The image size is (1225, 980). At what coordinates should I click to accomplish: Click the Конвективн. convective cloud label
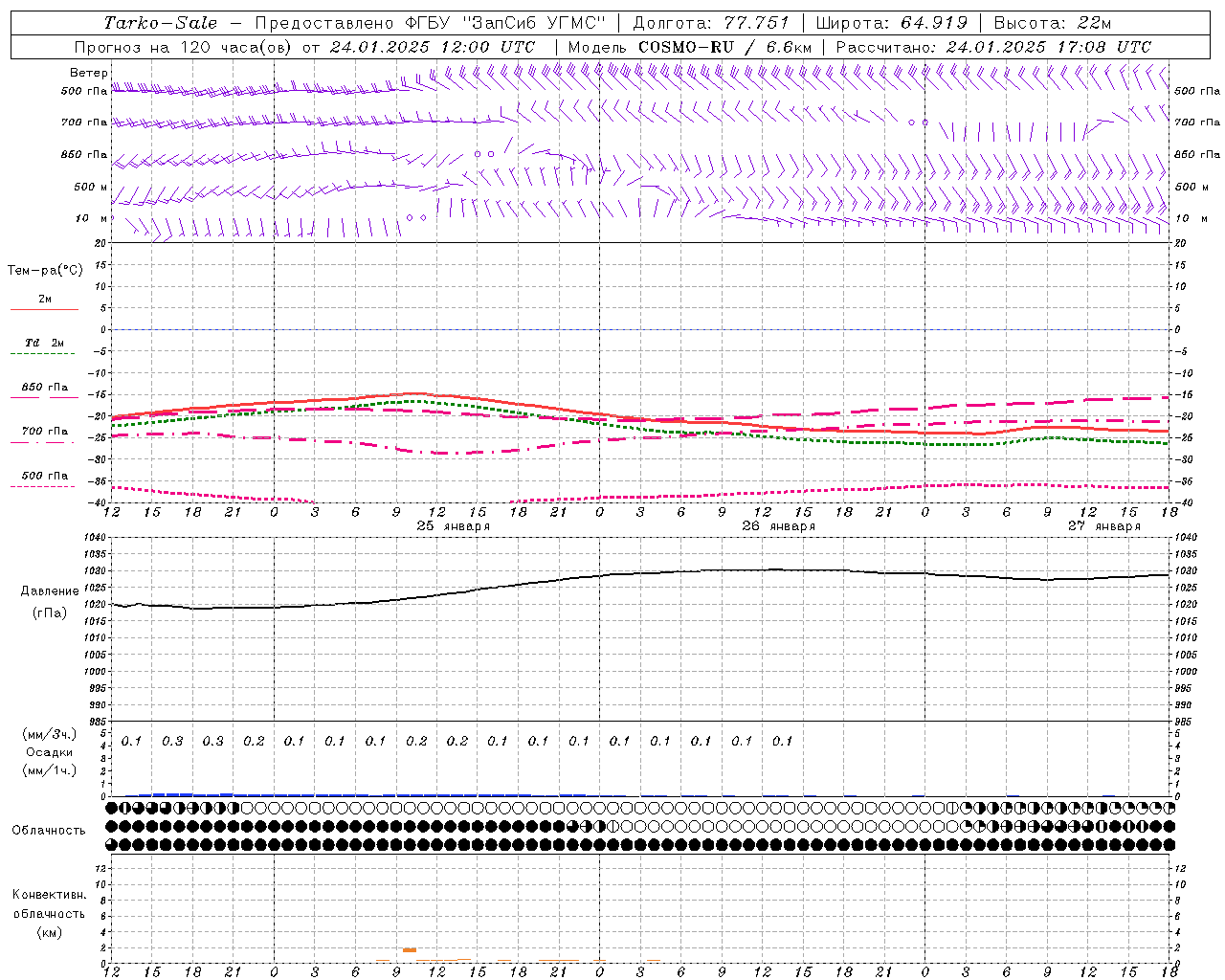[x=50, y=895]
